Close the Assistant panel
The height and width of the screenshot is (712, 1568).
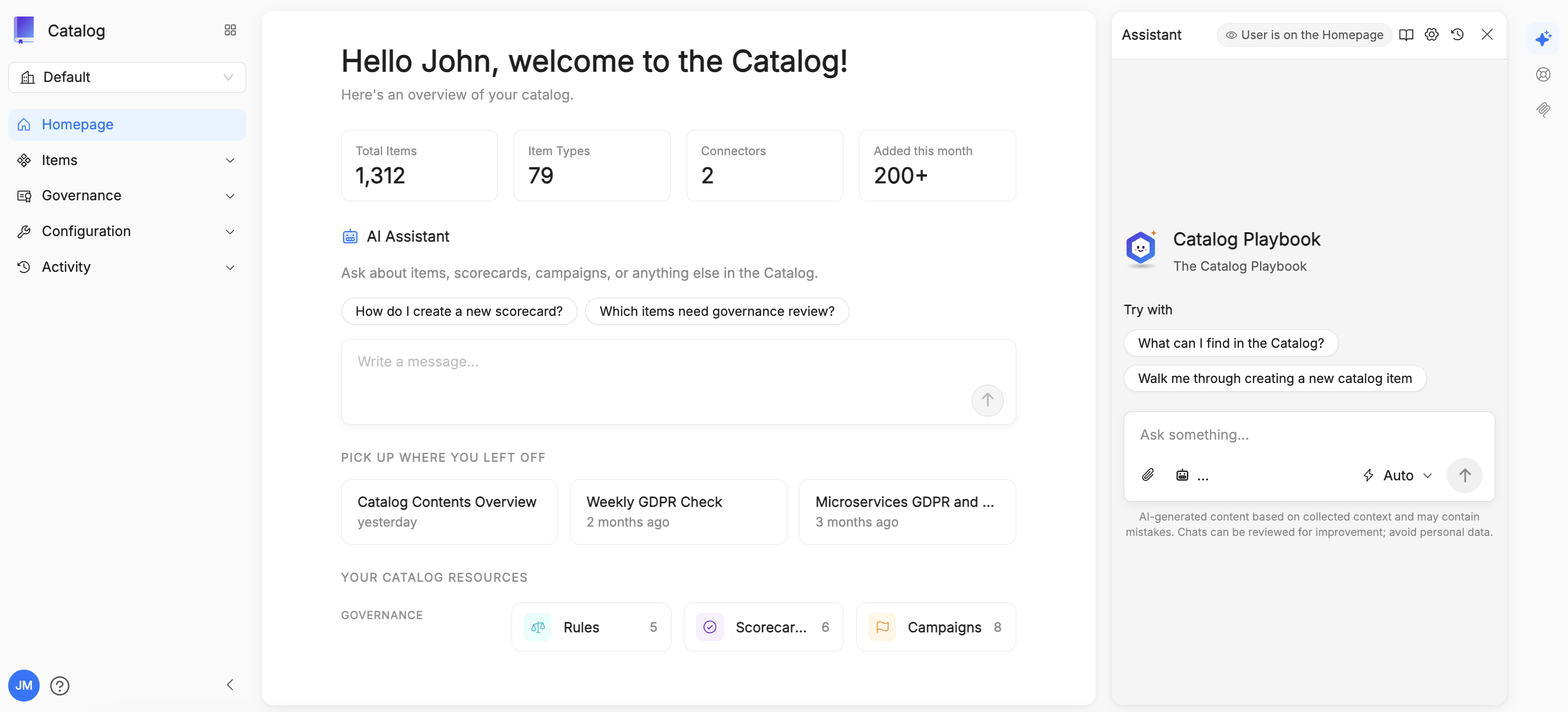tap(1487, 35)
